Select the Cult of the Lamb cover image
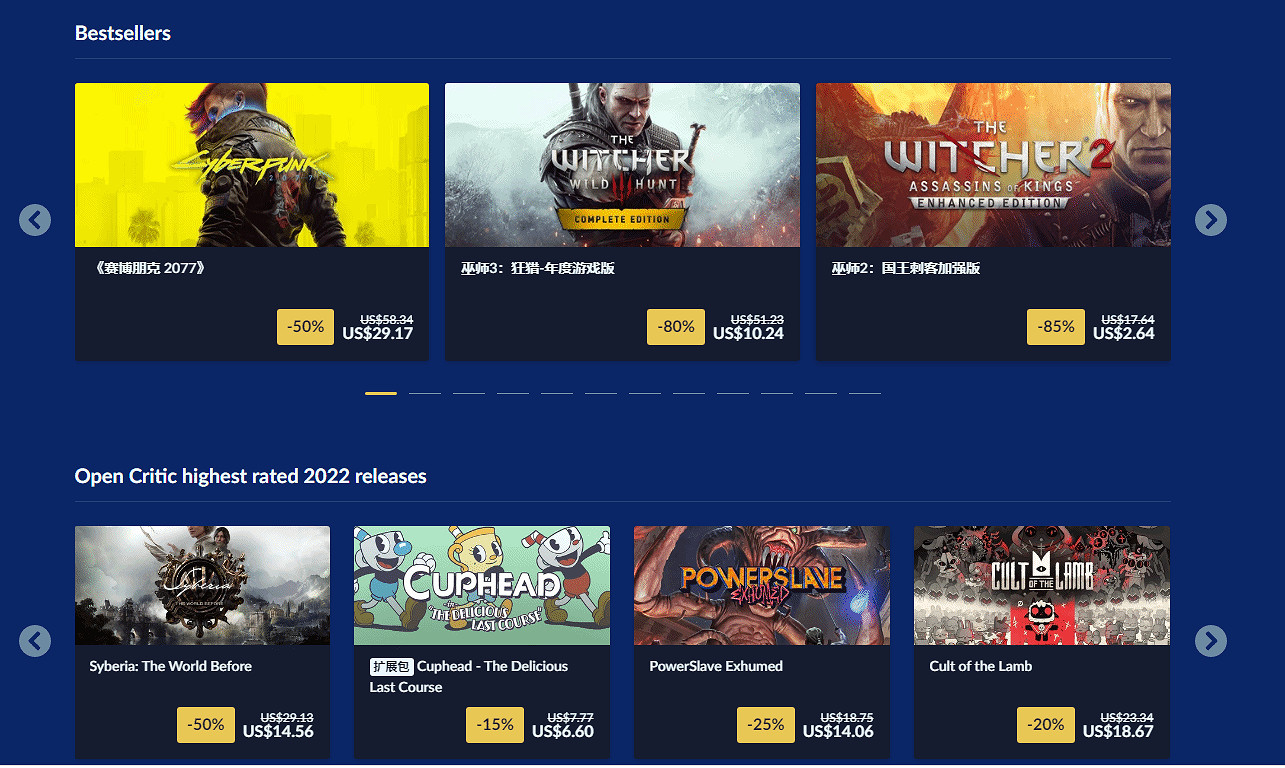The image size is (1285, 768). point(1042,586)
